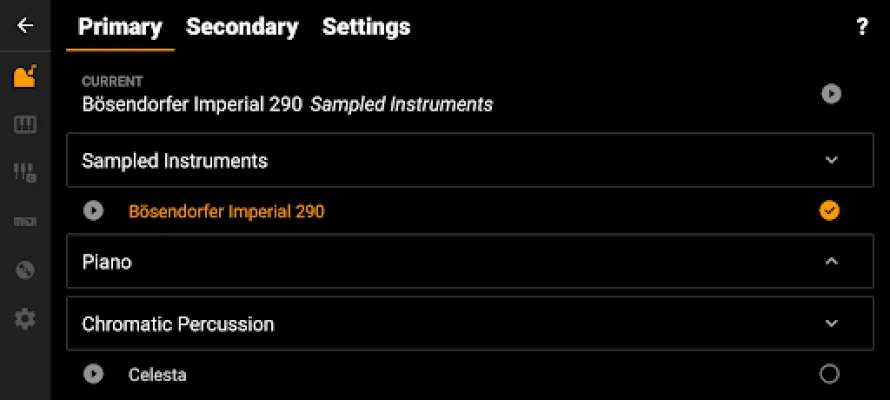Expand the Piano category chevron
The width and height of the screenshot is (890, 400).
point(831,261)
